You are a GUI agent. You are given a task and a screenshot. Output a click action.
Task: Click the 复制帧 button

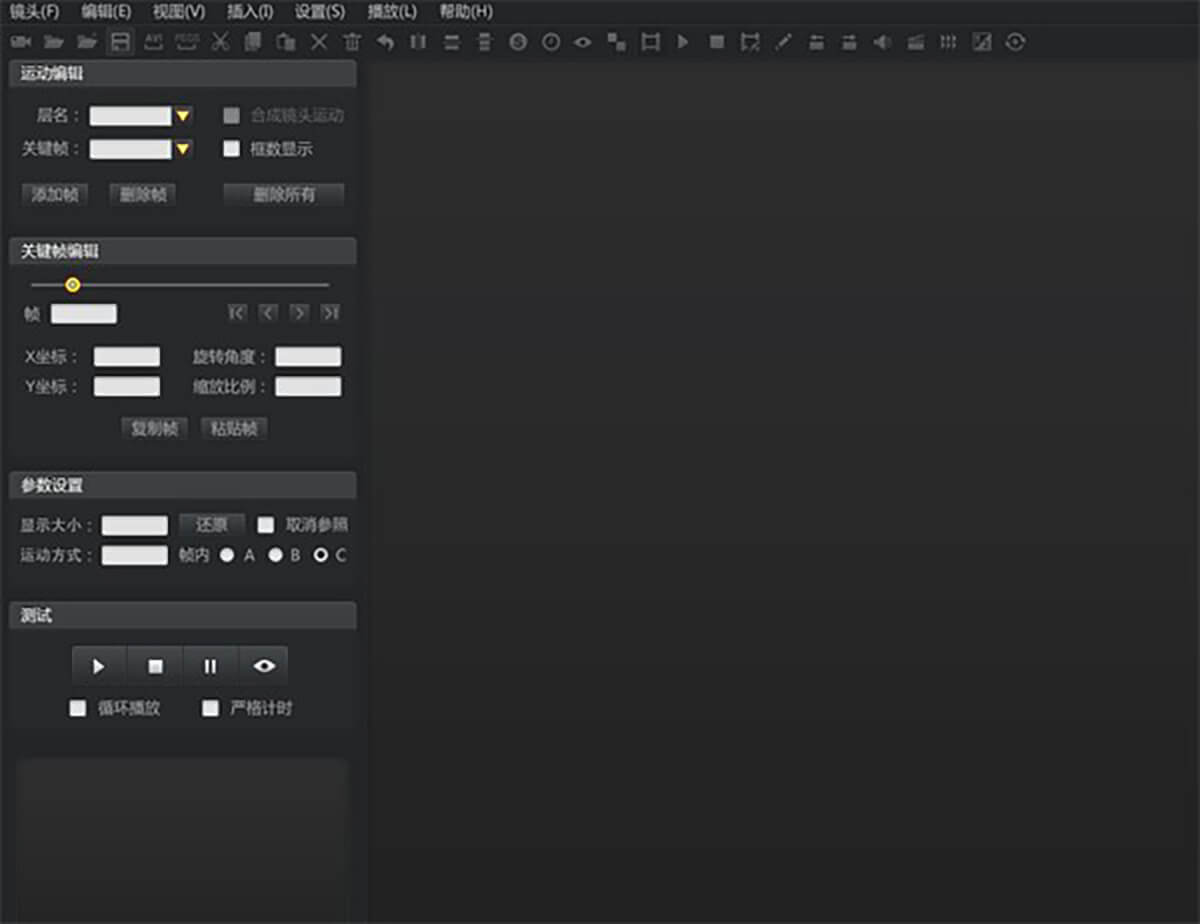click(x=155, y=429)
